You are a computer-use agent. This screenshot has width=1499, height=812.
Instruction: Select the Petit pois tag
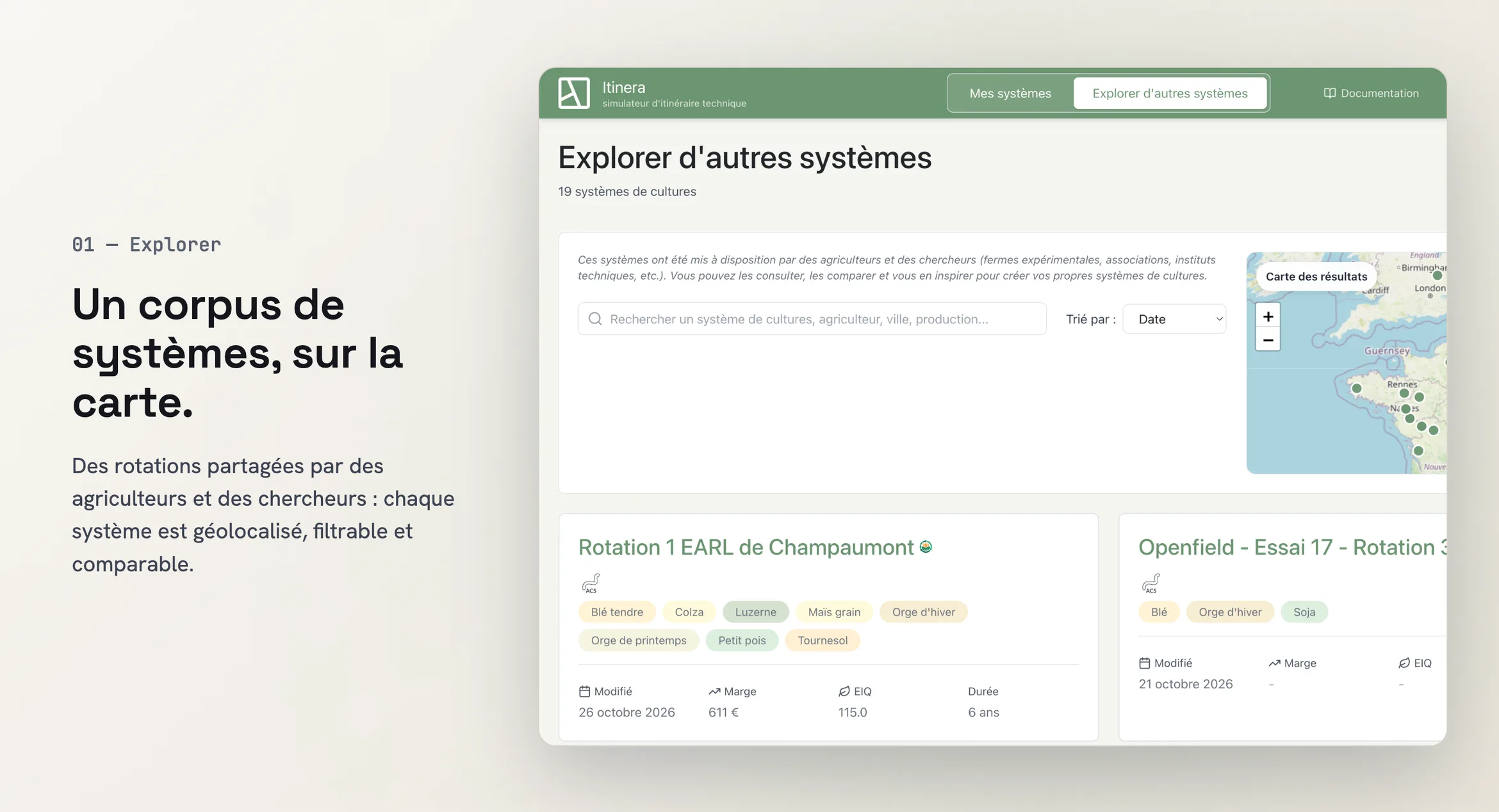point(742,640)
